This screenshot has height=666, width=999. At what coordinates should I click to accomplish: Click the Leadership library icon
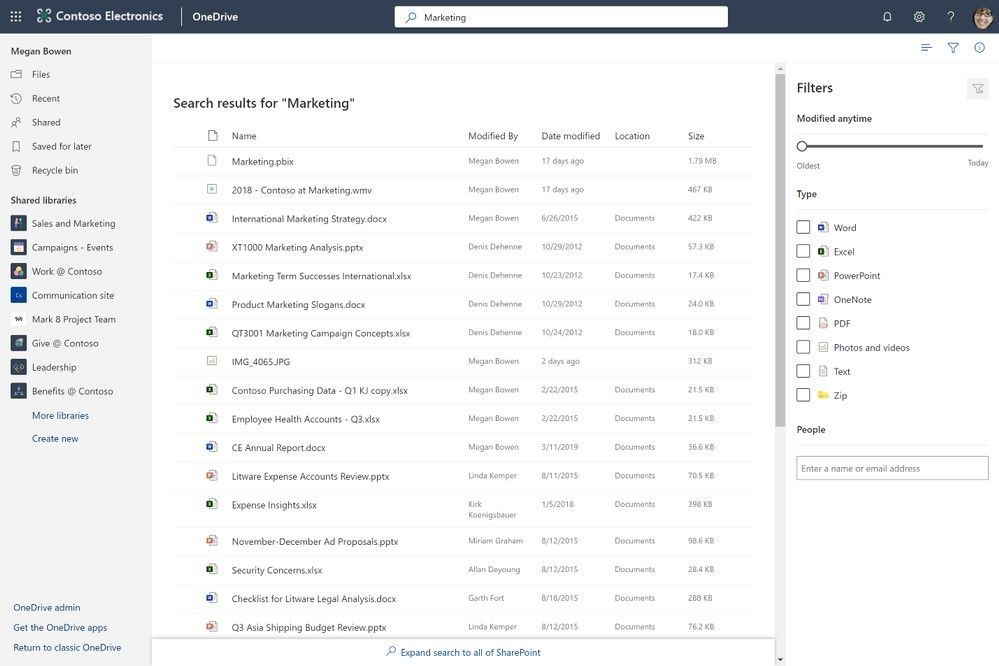(x=18, y=367)
